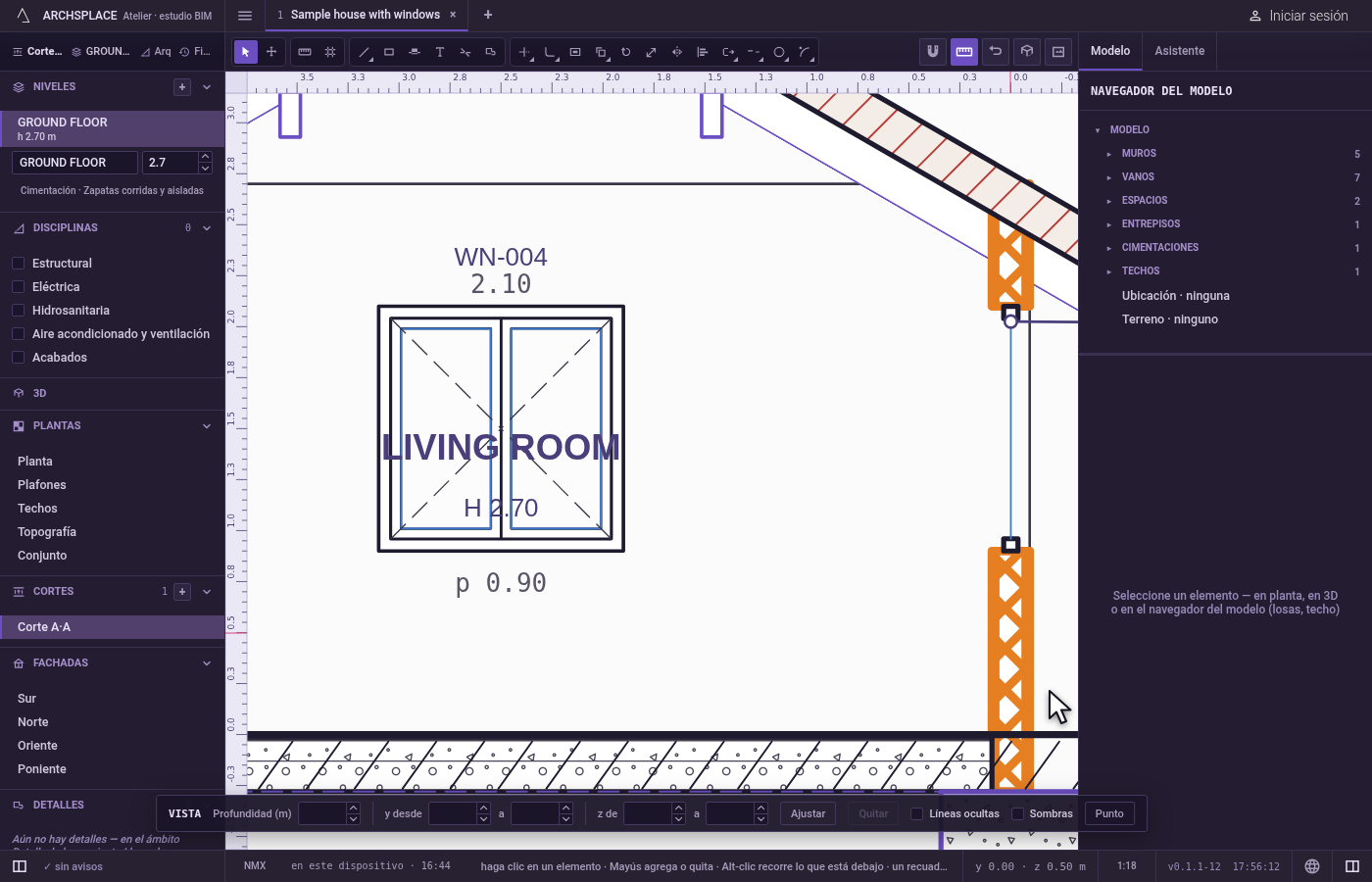Collapse the Plantas section chevron
Image resolution: width=1372 pixels, height=882 pixels.
coord(207,426)
